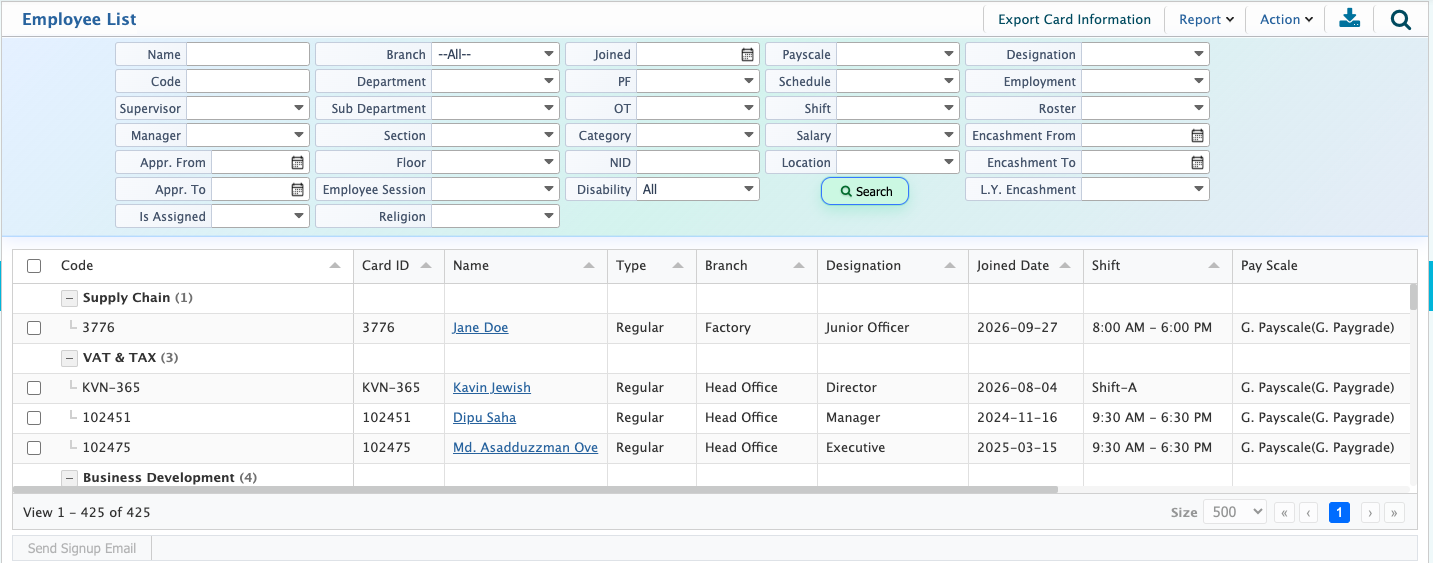Screen dimensions: 1433x563
Task: Open the Action menu
Action: pos(1286,19)
